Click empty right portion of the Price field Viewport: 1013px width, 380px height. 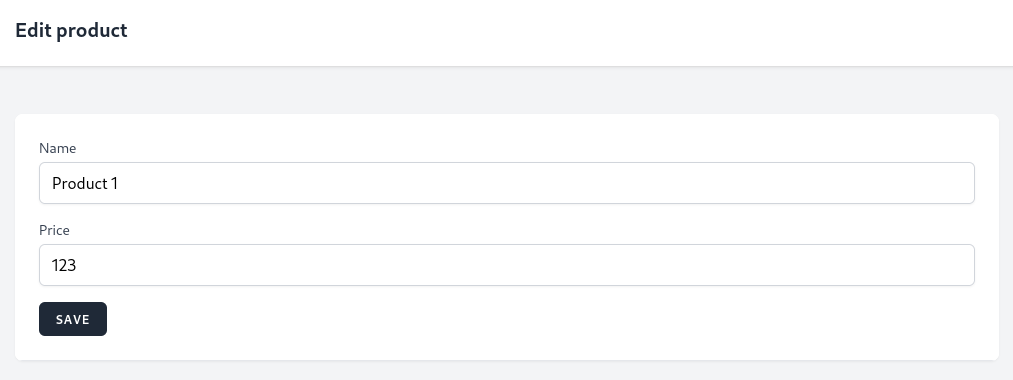711,265
